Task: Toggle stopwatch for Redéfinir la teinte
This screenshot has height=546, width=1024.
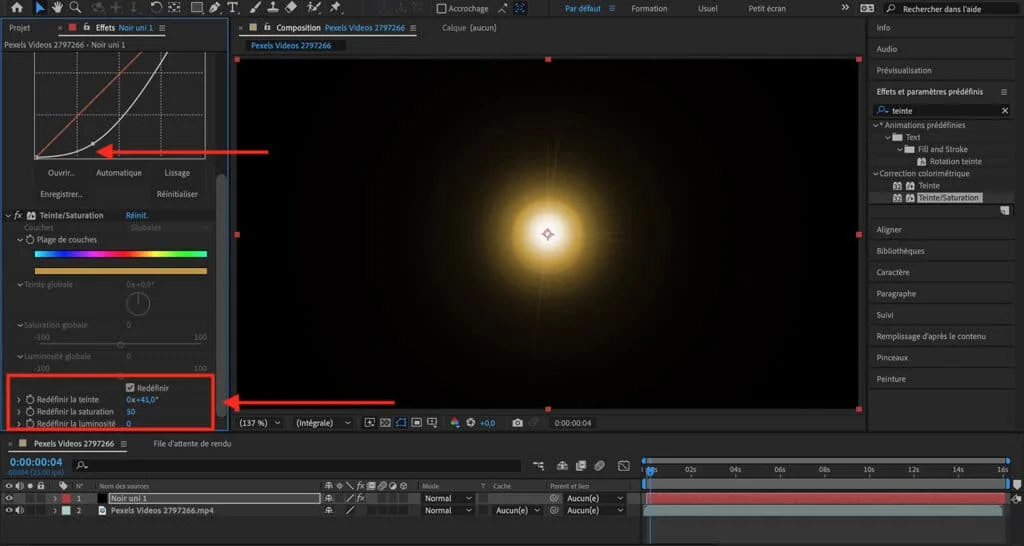Action: pos(30,400)
